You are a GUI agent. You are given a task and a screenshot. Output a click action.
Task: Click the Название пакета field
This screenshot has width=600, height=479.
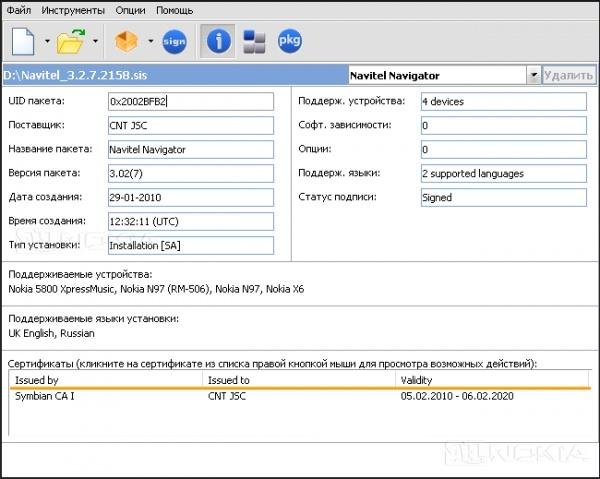click(x=191, y=150)
